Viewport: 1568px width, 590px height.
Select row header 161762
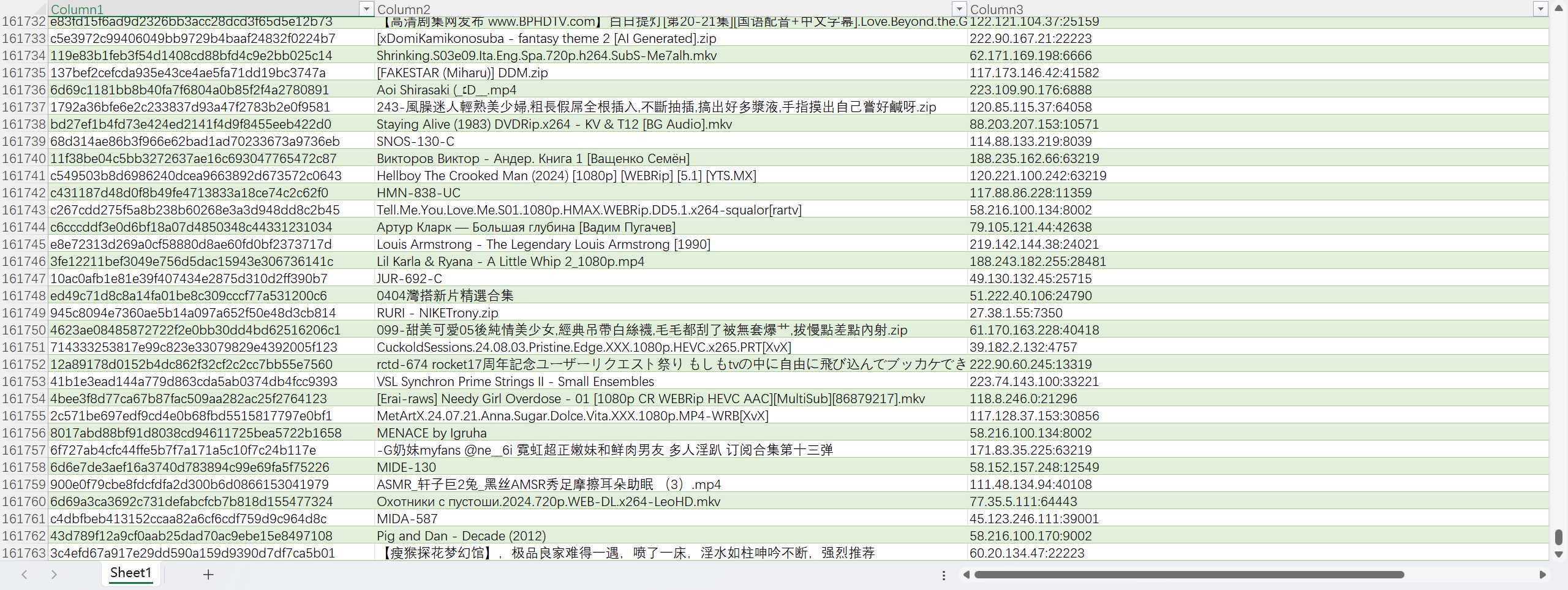[24, 535]
